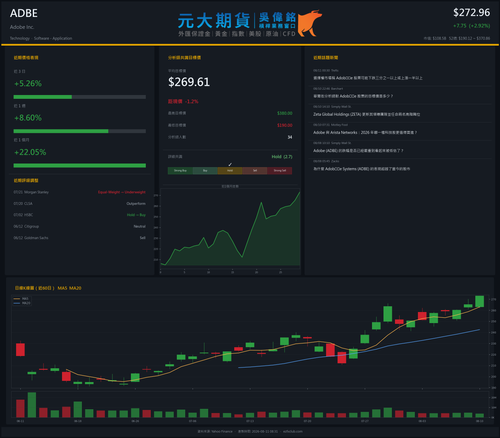
Task: Click the MA20 legend entry in the candlestick chart
Action: pos(22,303)
